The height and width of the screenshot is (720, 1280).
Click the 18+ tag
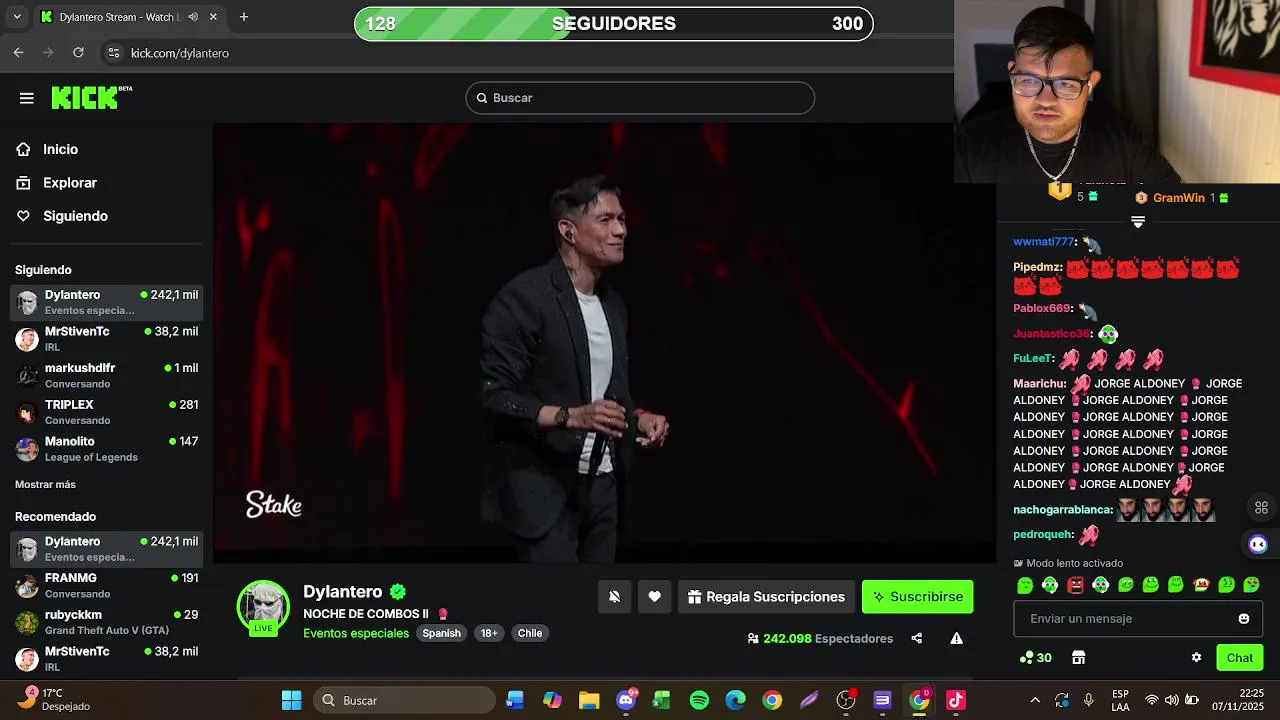pos(489,633)
